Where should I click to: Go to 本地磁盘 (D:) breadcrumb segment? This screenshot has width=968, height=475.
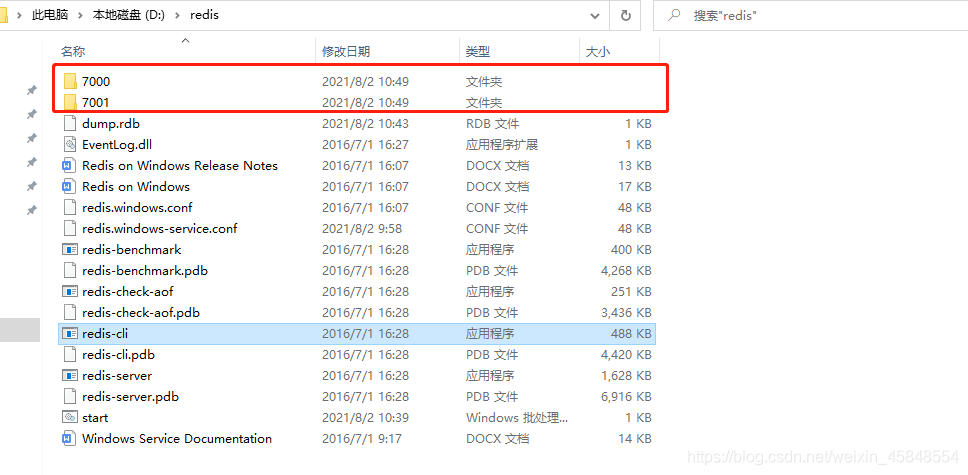[128, 16]
